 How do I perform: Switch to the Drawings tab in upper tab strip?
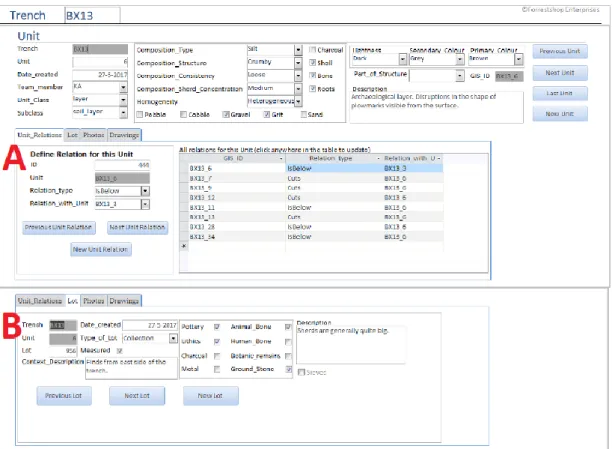(124, 135)
